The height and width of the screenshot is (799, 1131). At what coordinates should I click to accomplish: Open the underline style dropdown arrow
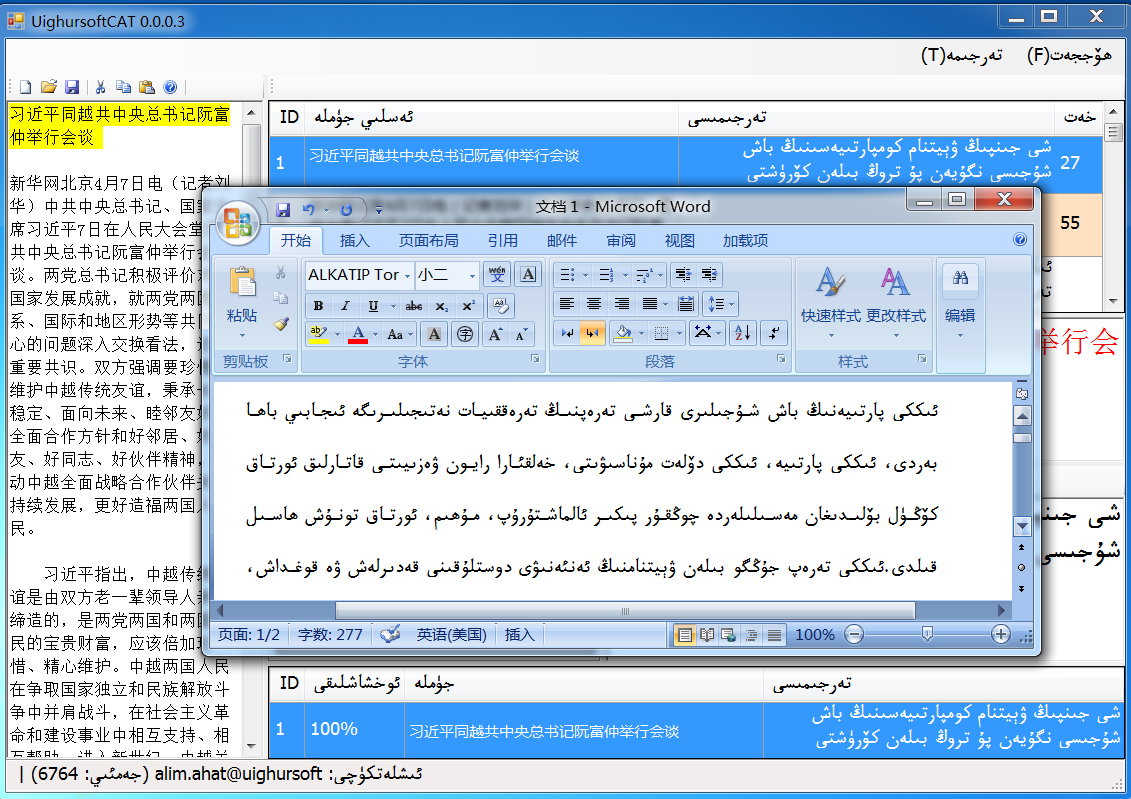392,306
